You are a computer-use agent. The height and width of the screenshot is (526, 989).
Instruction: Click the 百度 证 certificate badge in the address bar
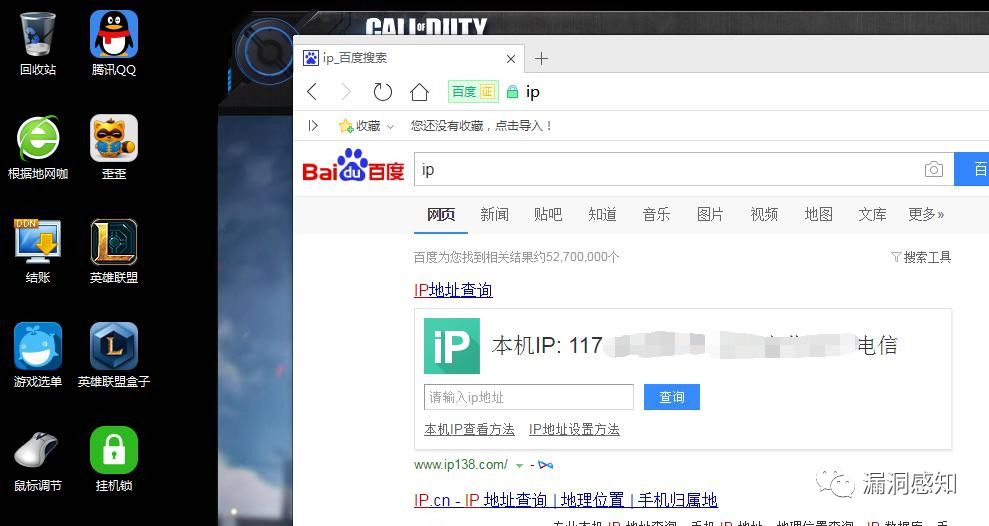(x=473, y=92)
